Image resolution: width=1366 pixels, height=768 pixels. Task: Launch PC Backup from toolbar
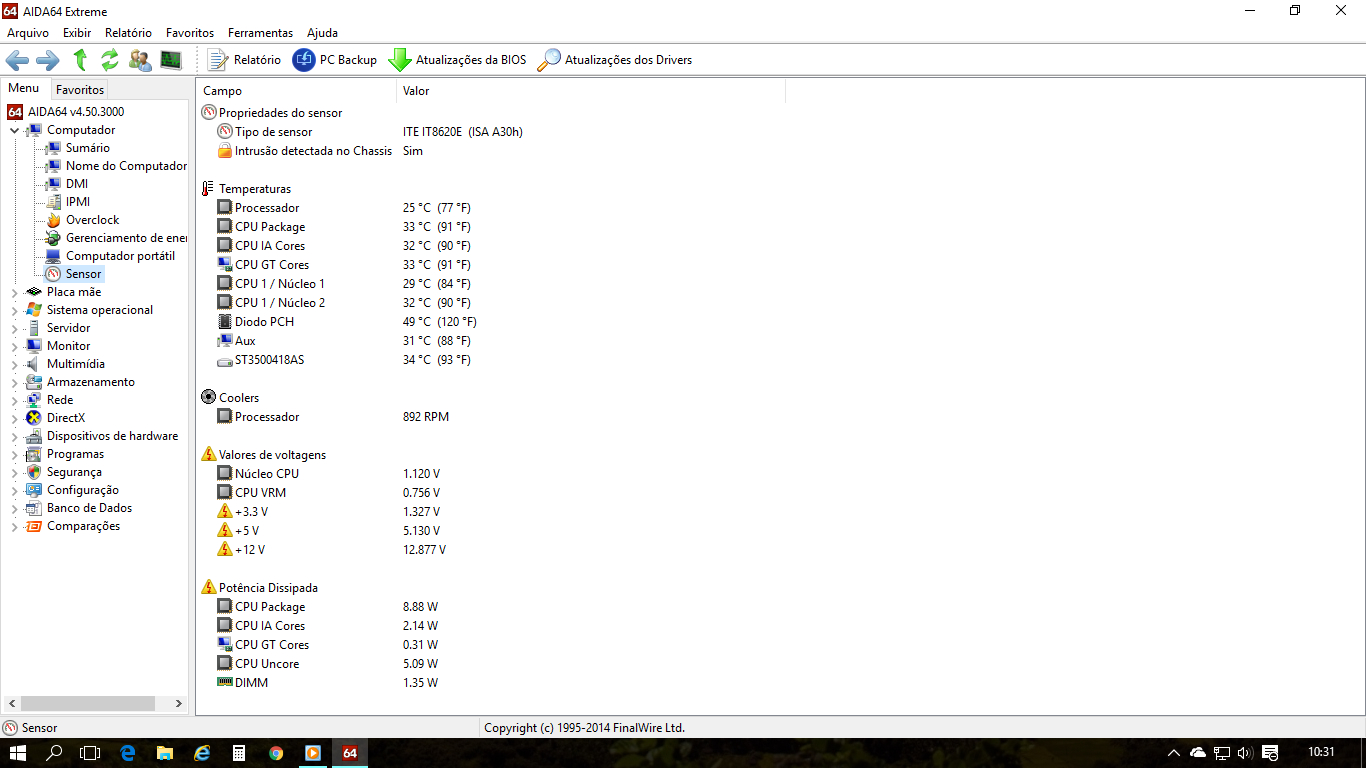(x=334, y=60)
